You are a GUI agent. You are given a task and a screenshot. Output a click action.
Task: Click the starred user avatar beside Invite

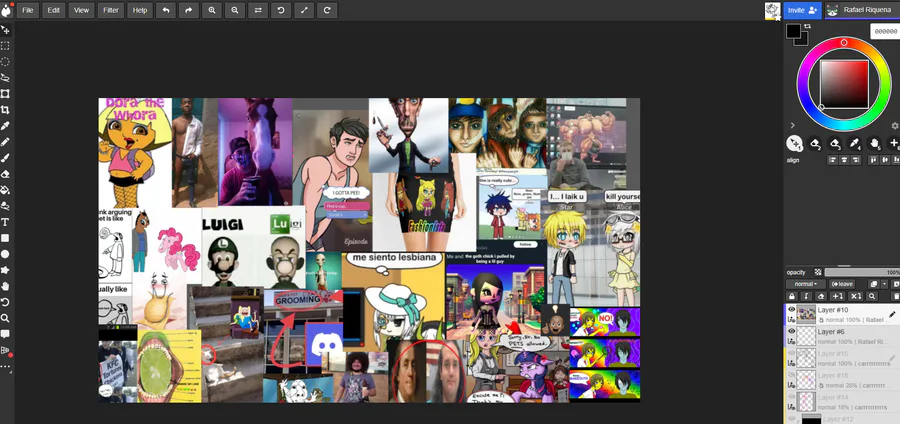point(773,11)
